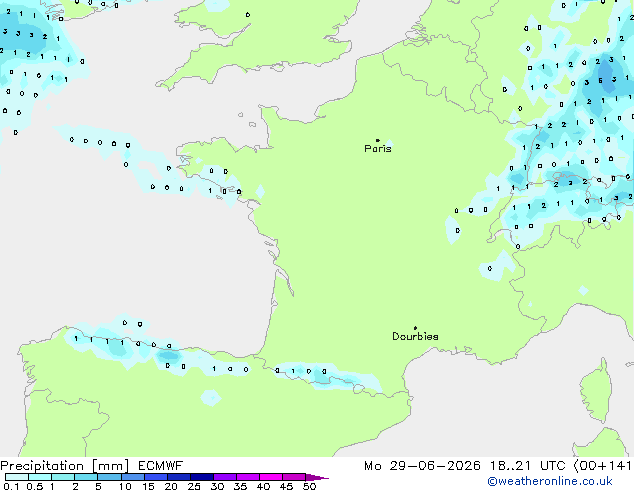This screenshot has width=634, height=490.
Task: Pick the purple legend swatch above 30
Action: (x=225, y=477)
